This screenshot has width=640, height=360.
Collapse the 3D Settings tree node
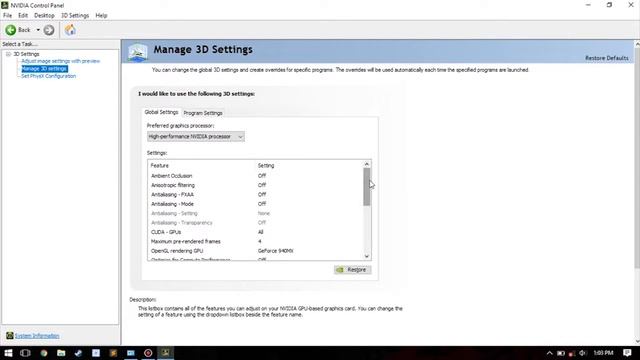[8, 54]
